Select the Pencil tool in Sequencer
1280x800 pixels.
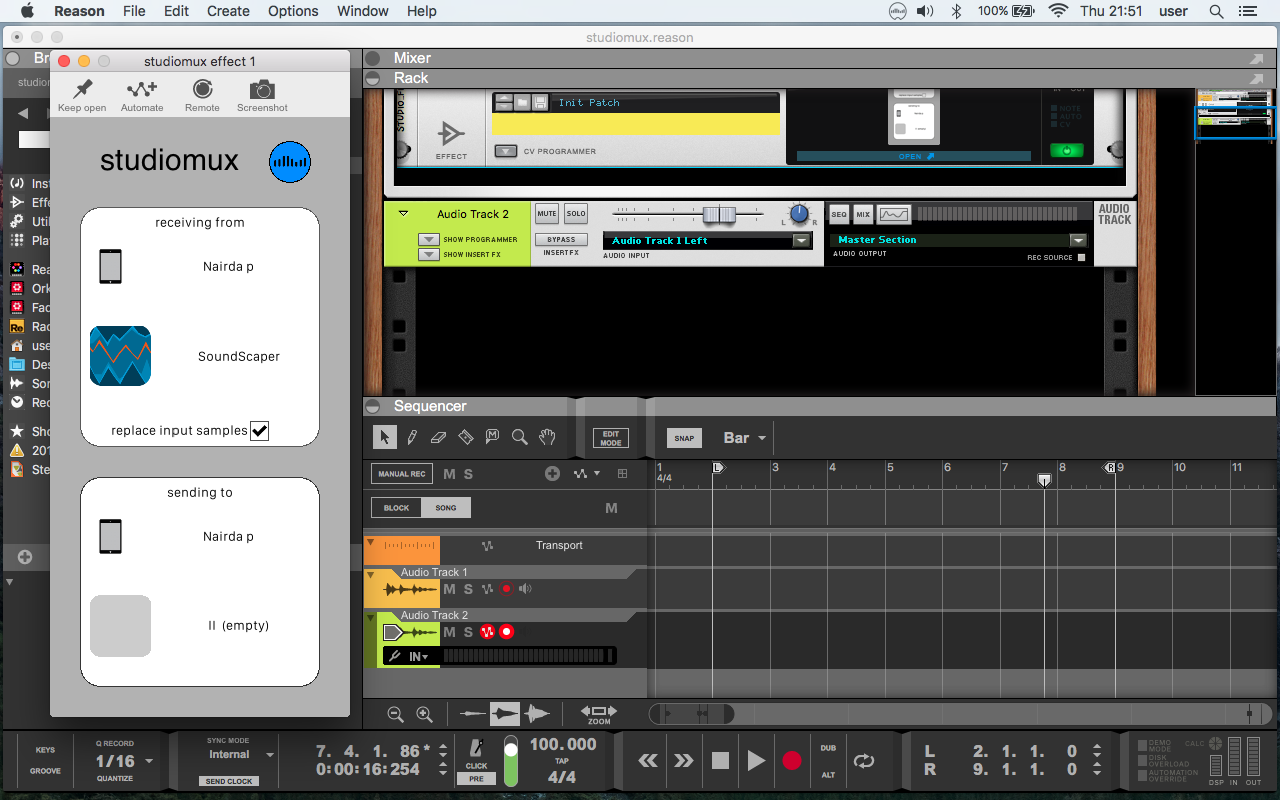coord(411,437)
